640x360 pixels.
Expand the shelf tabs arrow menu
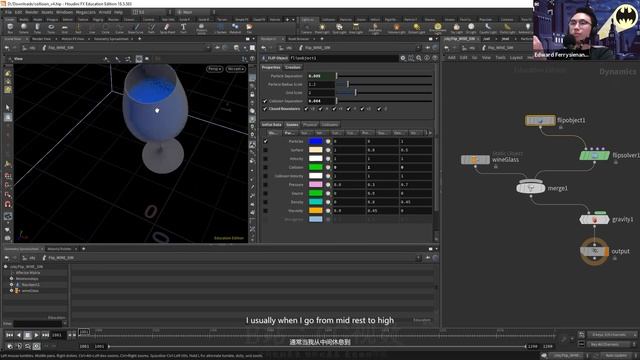pyautogui.click(x=293, y=19)
